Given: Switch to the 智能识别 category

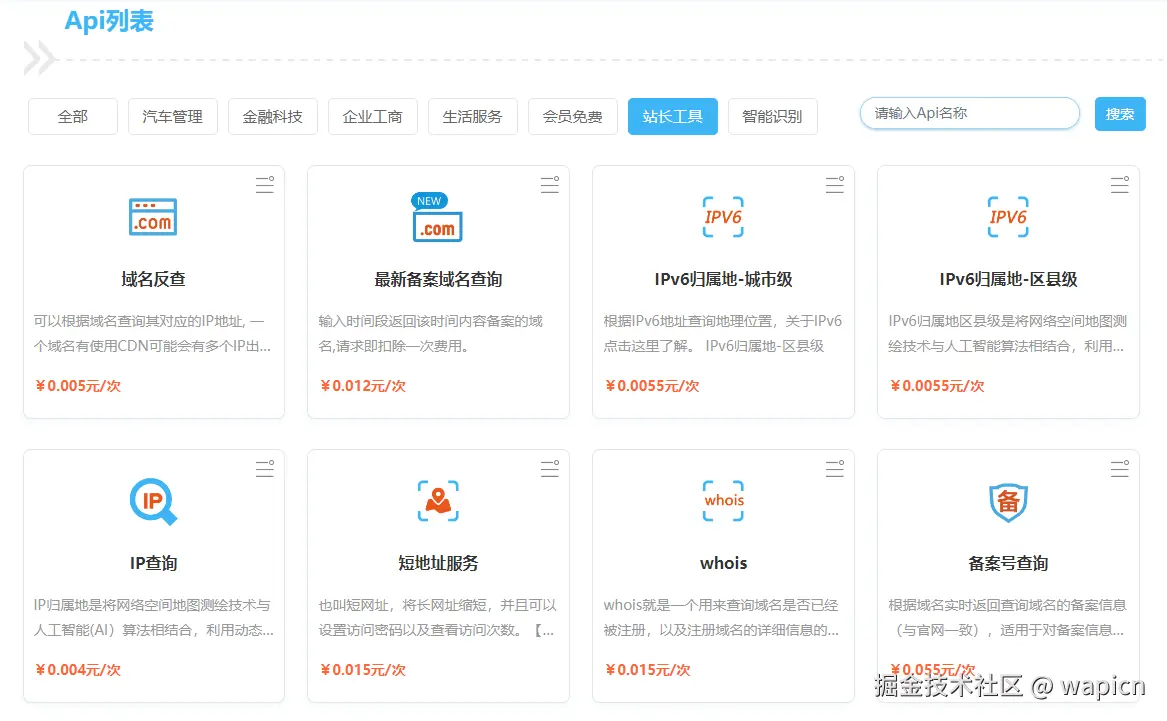Looking at the screenshot, I should point(773,117).
